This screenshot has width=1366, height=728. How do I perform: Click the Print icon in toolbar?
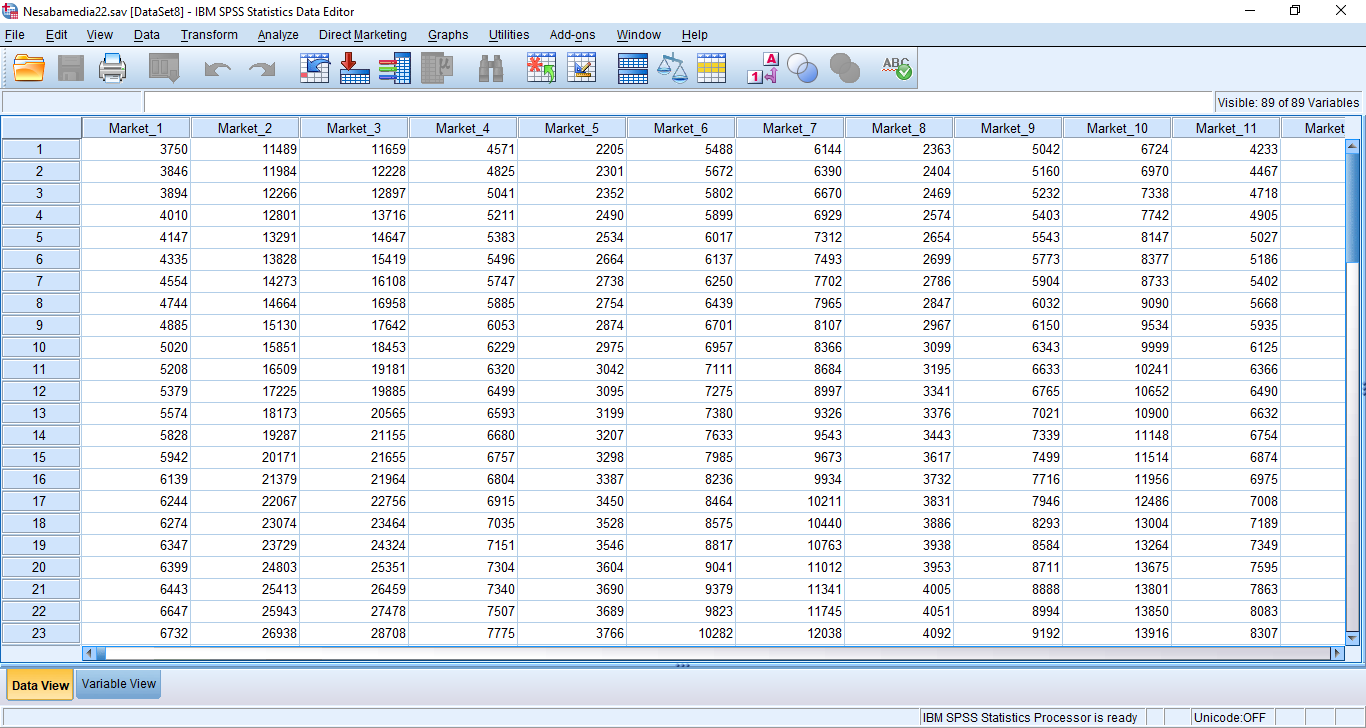pyautogui.click(x=113, y=68)
